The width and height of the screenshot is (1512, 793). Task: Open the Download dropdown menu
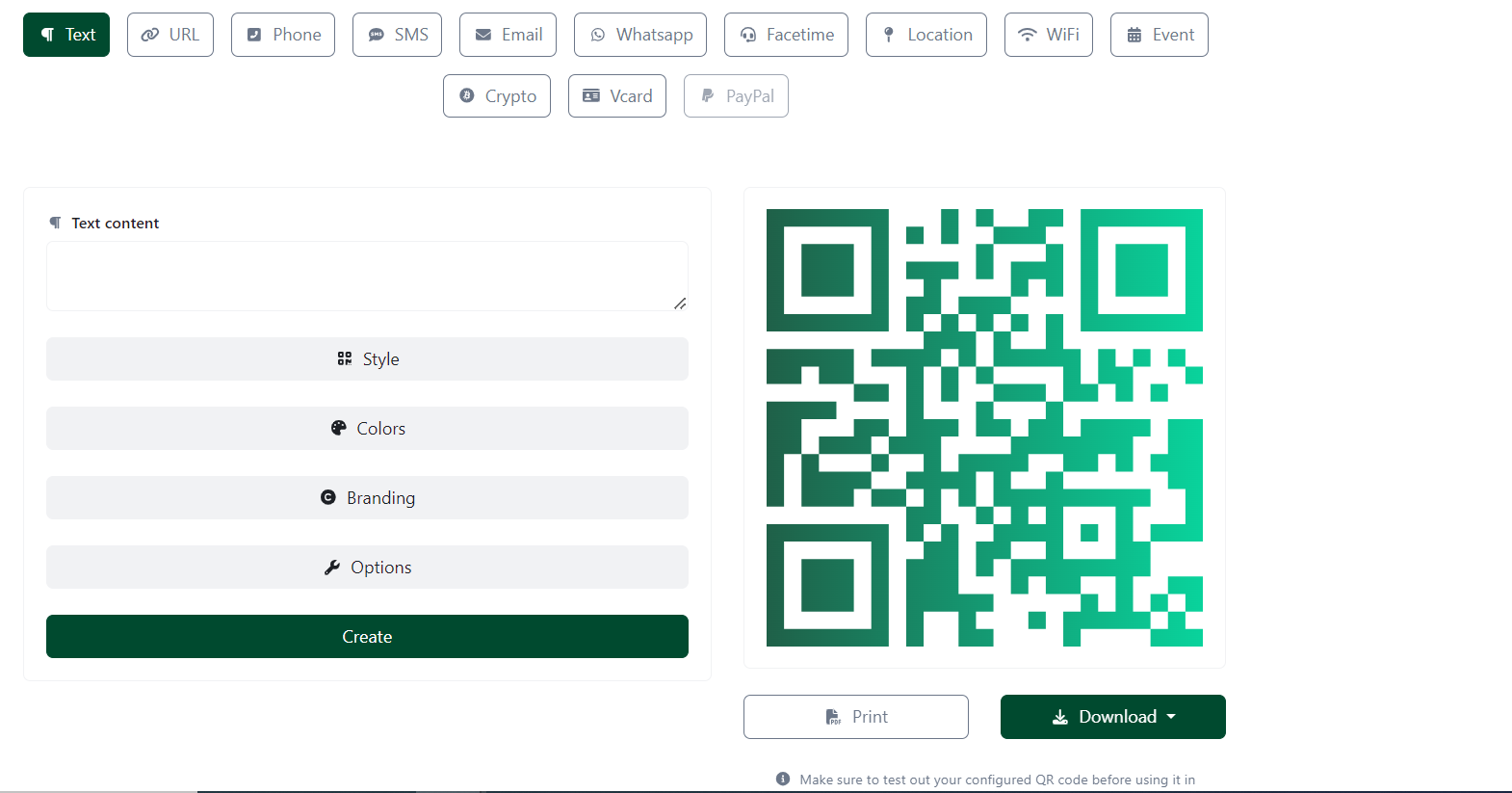[x=1113, y=717]
